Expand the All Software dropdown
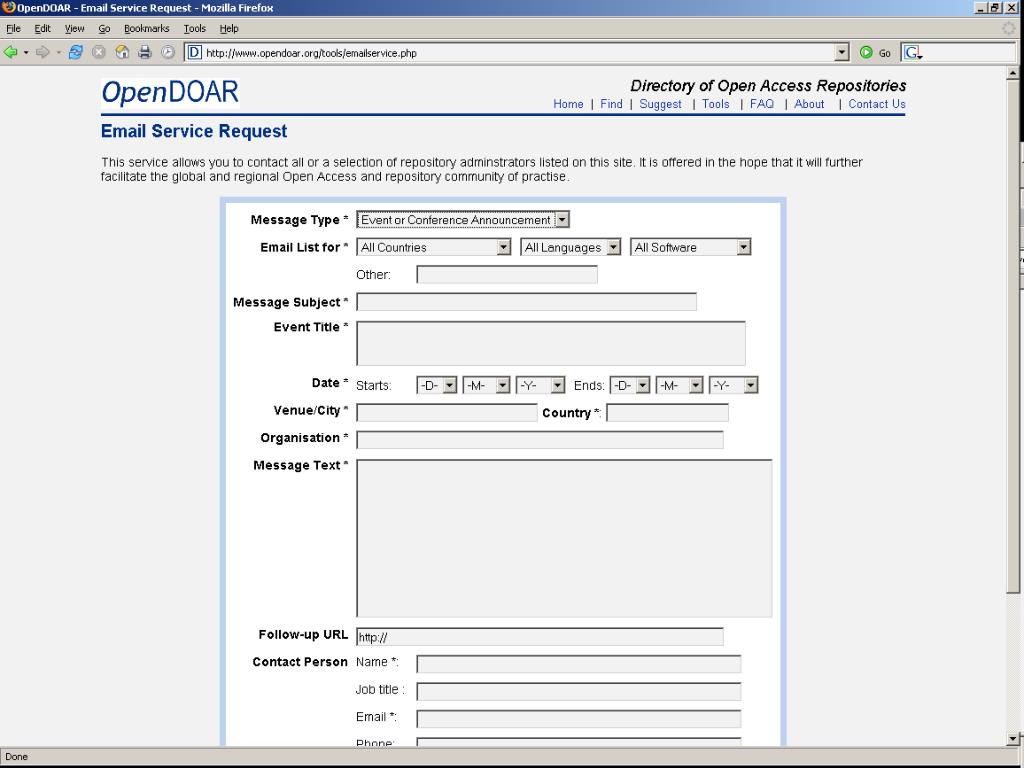 point(690,248)
